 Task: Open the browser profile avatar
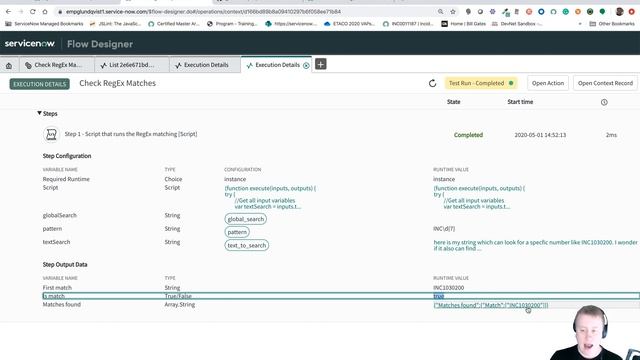(x=620, y=12)
